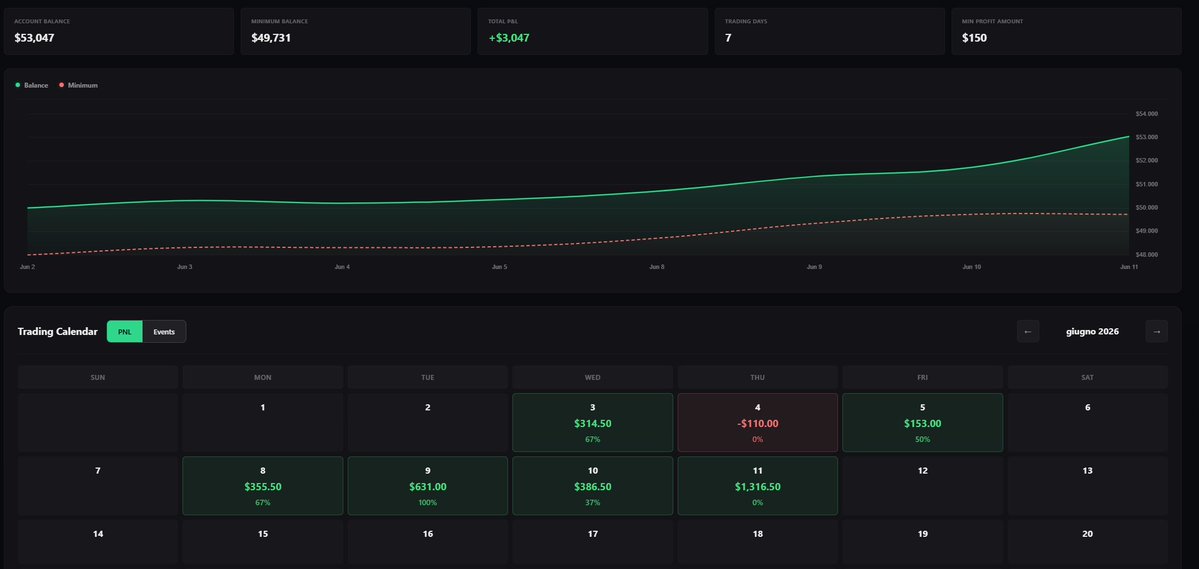Viewport: 1199px width, 569px height.
Task: Select the Min Profit Amount $150 card
Action: coord(1067,31)
